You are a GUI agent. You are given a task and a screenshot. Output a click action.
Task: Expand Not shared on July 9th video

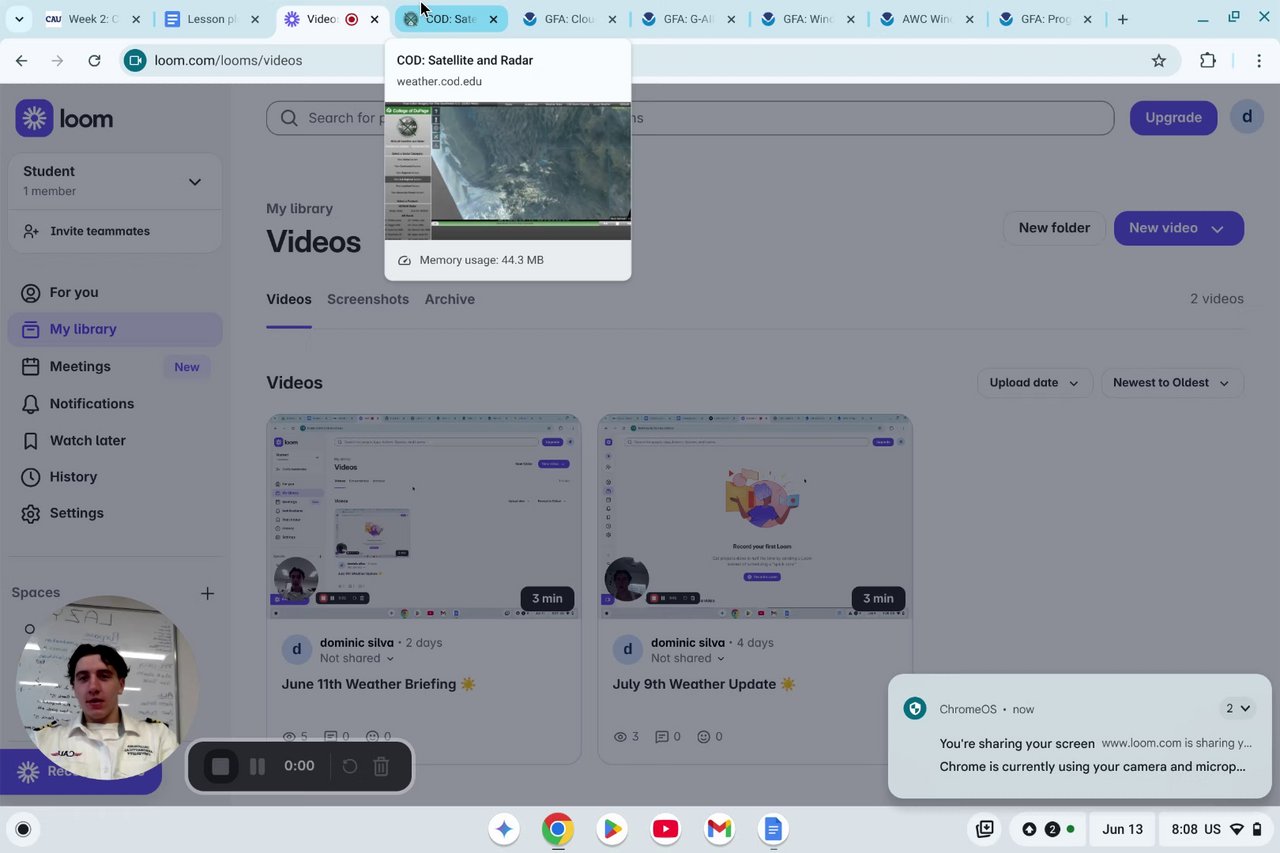[688, 658]
